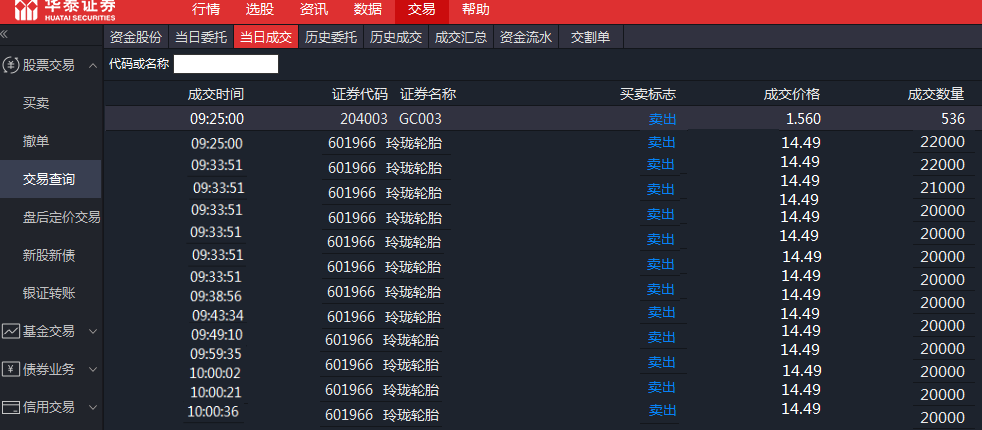Screen dimensions: 982x430
Task: Switch to 资金流水 tab
Action: (x=525, y=37)
